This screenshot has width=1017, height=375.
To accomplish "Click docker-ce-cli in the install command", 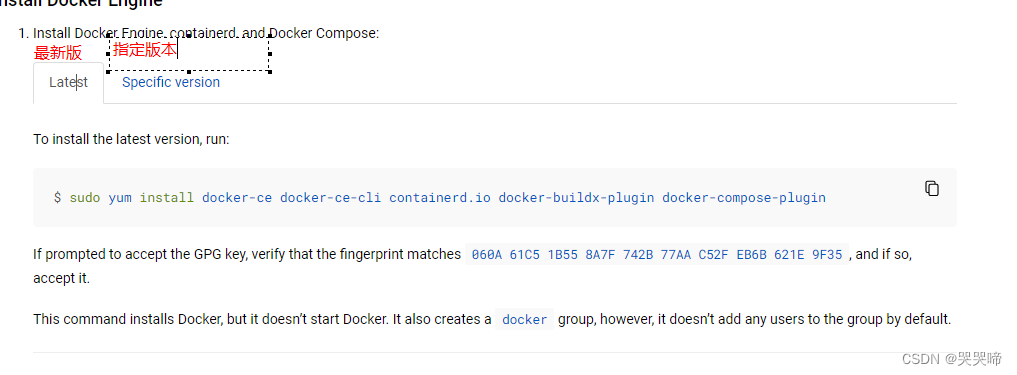I will click(x=331, y=197).
